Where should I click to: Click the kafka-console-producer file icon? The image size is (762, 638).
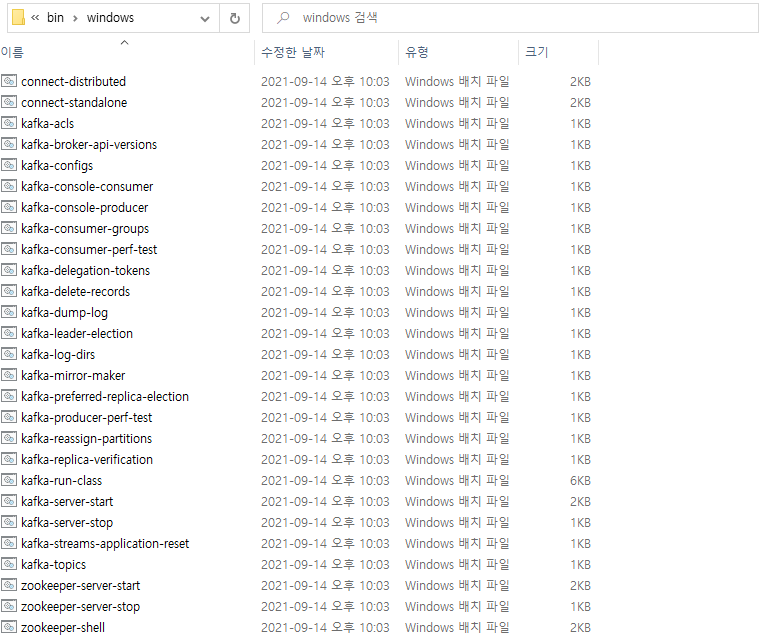pos(9,207)
